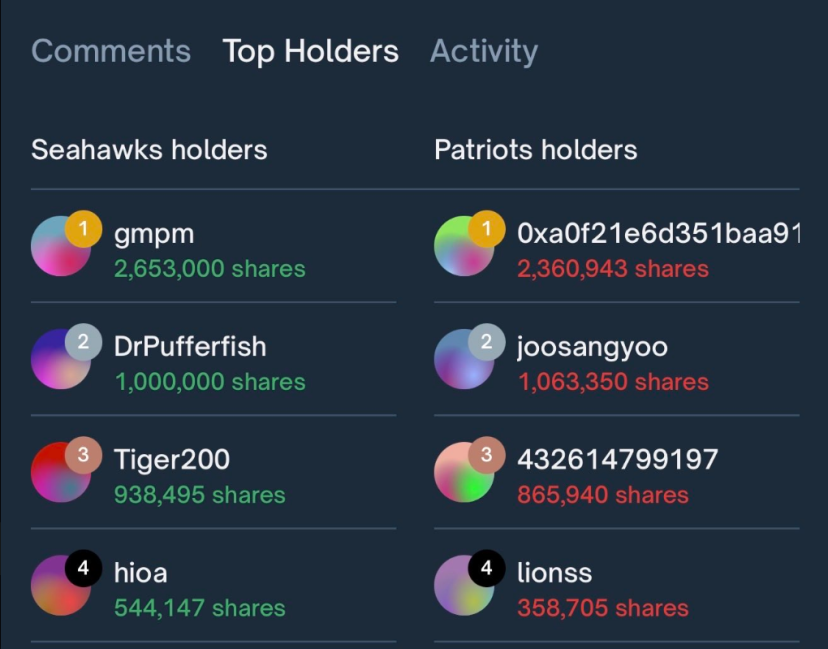Open gmpm's profile name link
This screenshot has height=649, width=828.
(x=154, y=234)
